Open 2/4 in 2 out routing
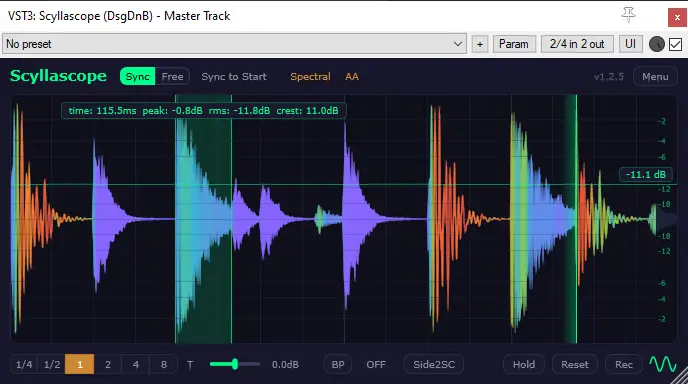 577,44
